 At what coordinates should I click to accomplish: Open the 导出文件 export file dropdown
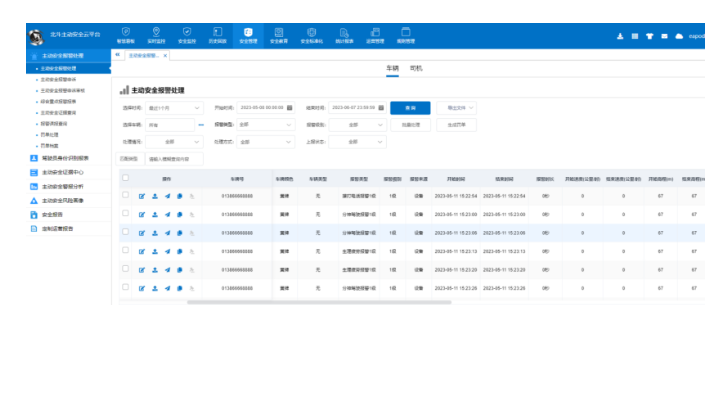tap(456, 108)
